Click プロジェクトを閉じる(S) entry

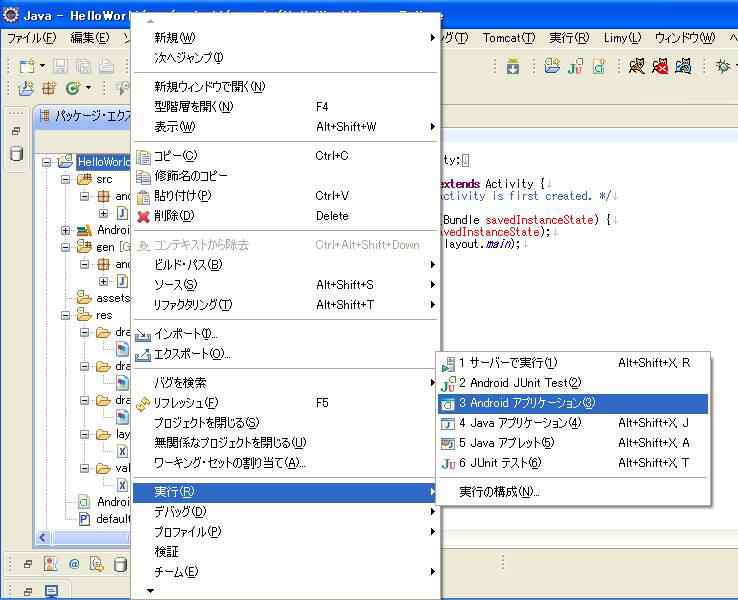pos(286,423)
